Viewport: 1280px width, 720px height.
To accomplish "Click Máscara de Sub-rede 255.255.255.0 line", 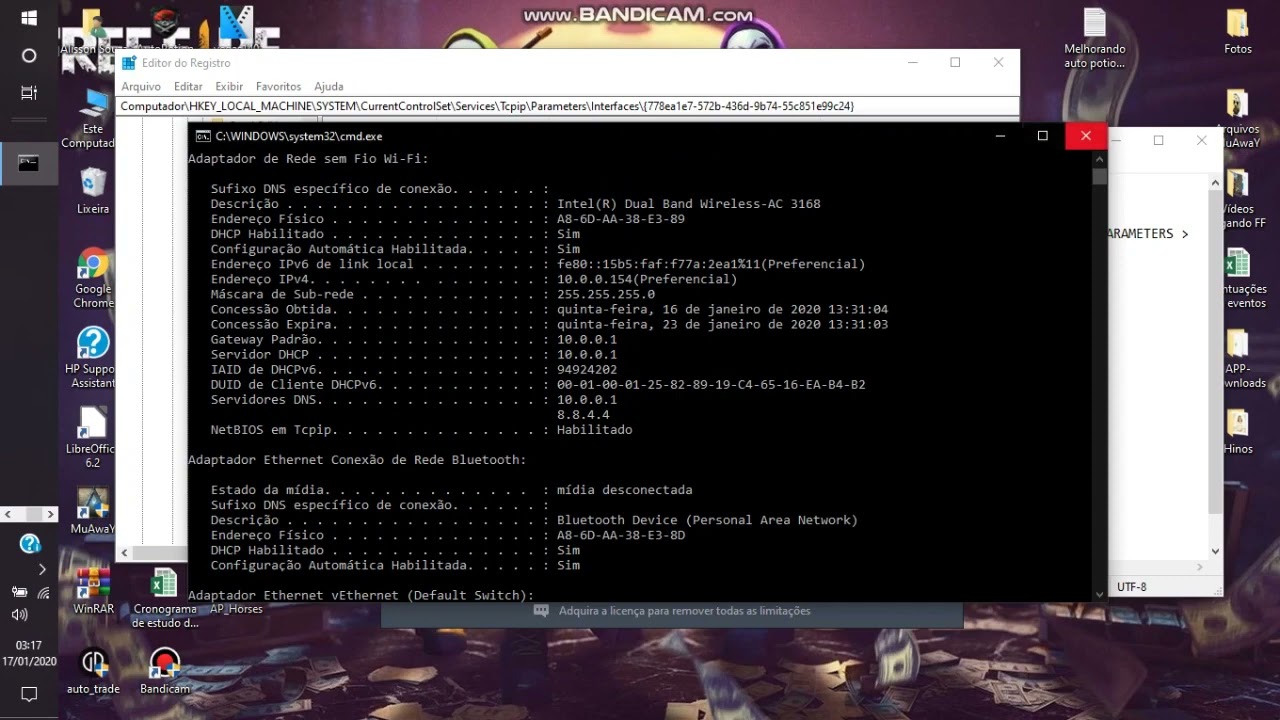I will click(x=432, y=294).
